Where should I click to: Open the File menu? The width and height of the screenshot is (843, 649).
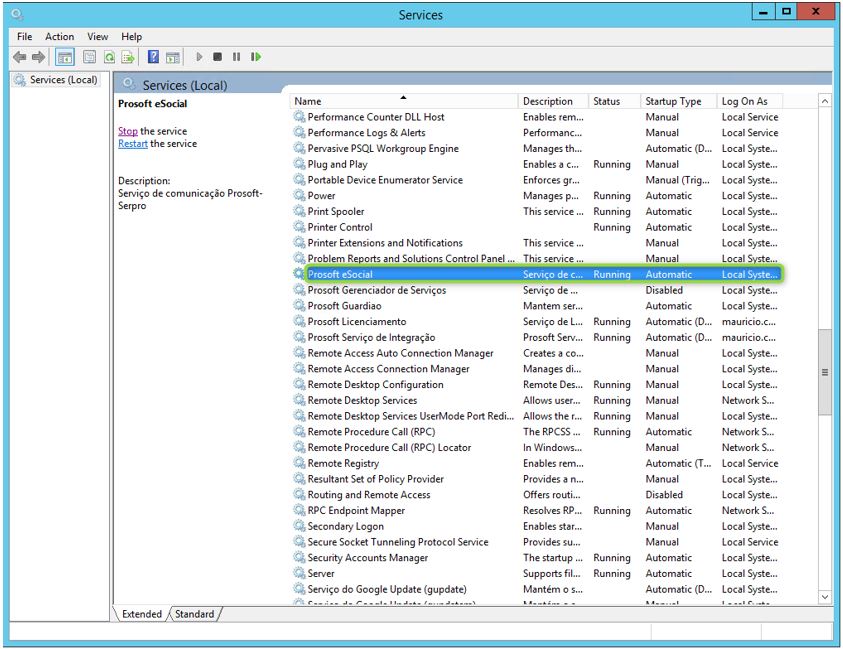(25, 37)
